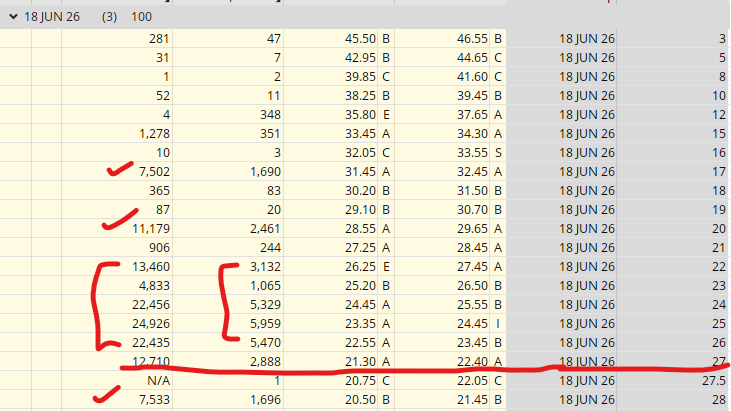Select volume 7,533 in strike 28 row
Screen dimensions: 731x411
coord(154,400)
